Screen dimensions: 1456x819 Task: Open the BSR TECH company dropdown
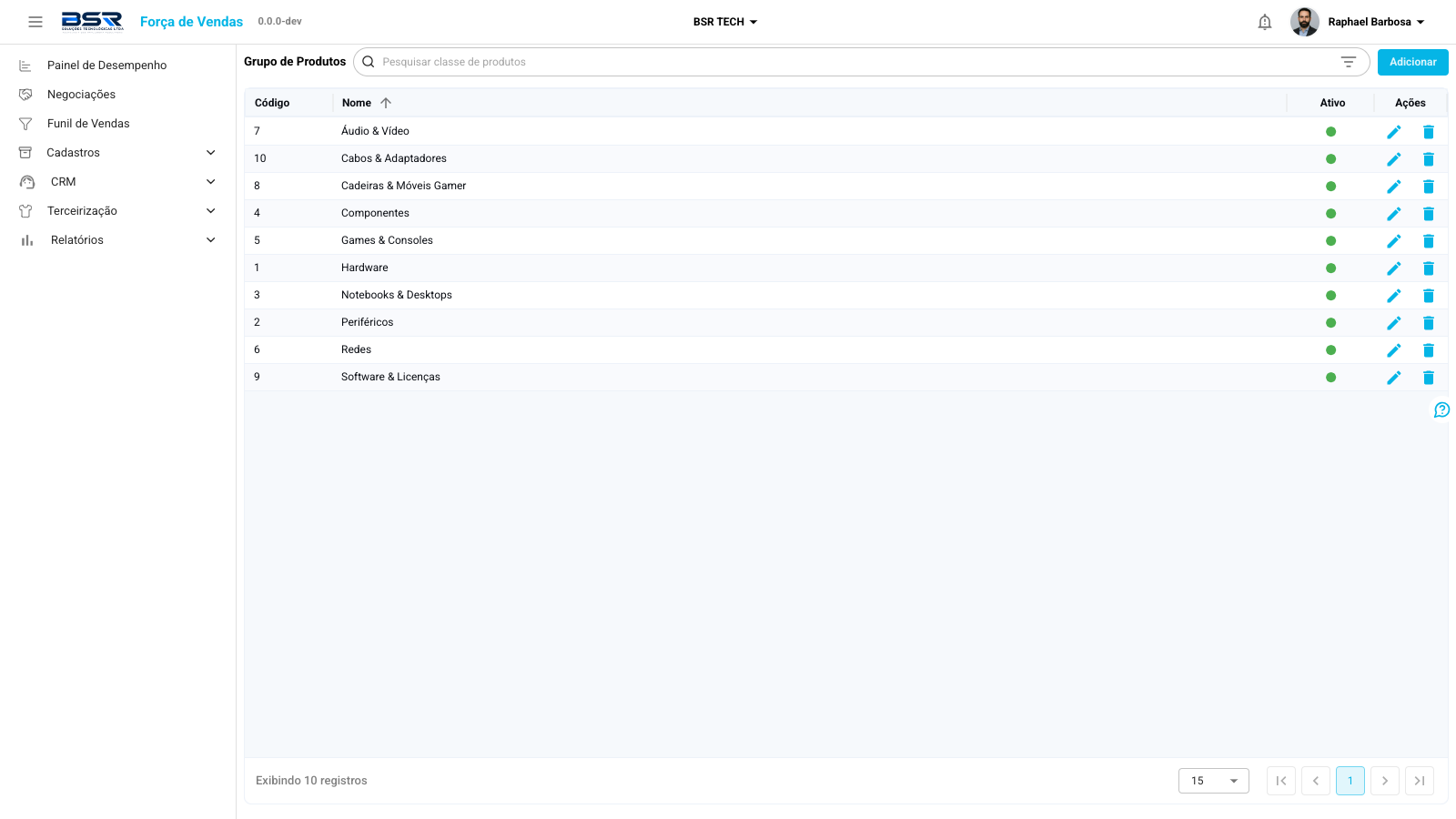pyautogui.click(x=725, y=22)
